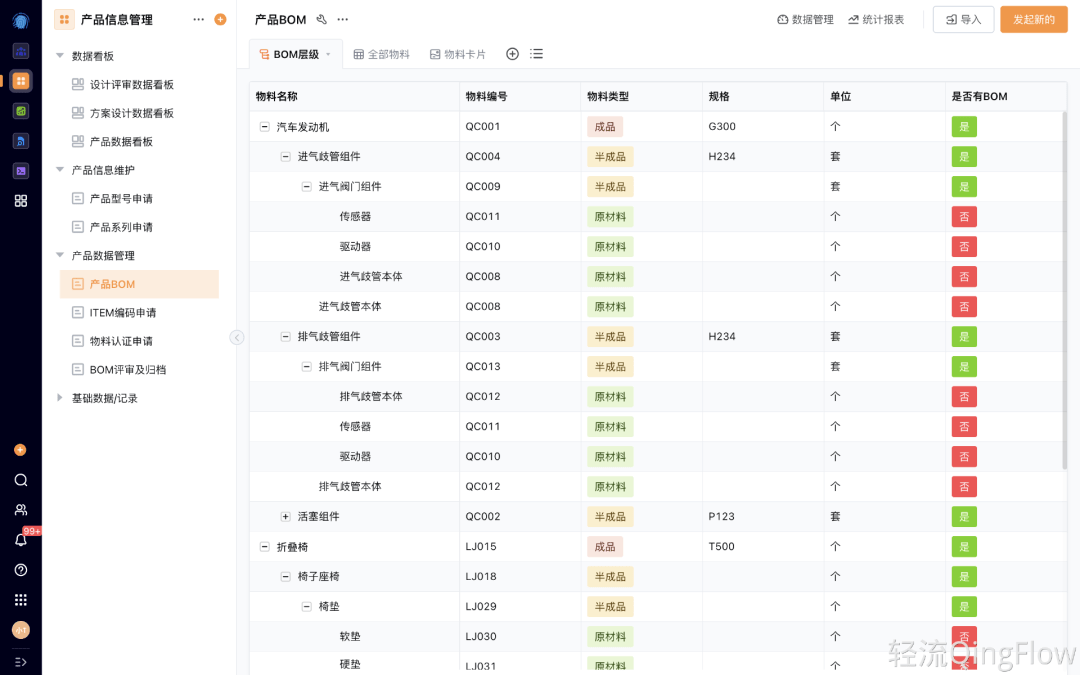
Task: Collapse the 汽车发动机 tree row
Action: click(265, 127)
